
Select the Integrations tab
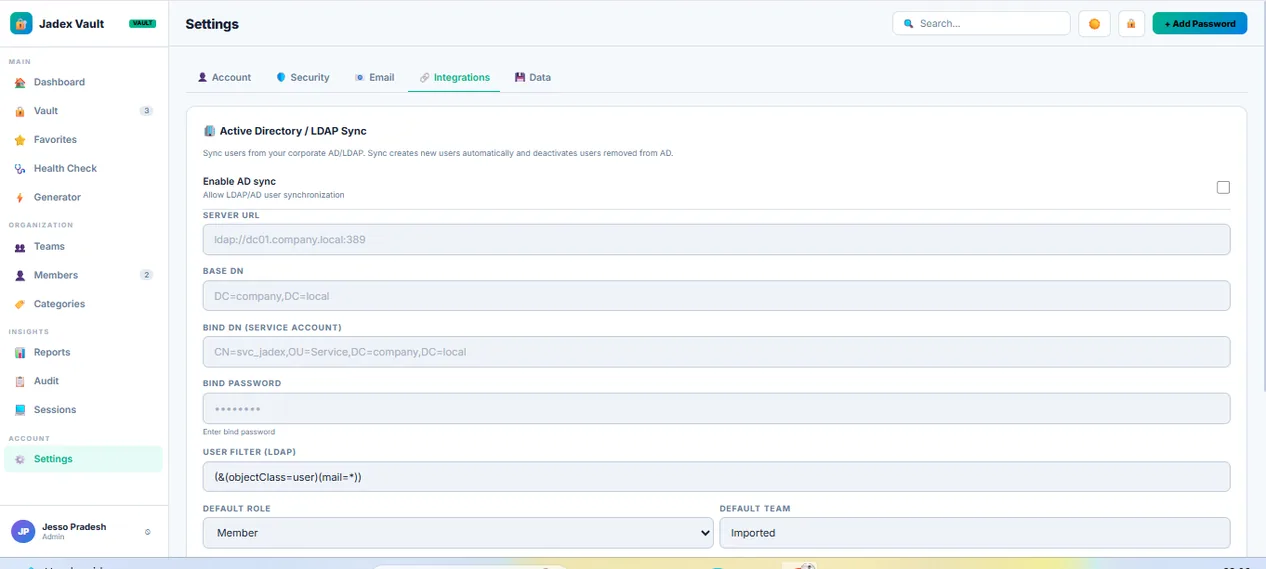tap(454, 77)
